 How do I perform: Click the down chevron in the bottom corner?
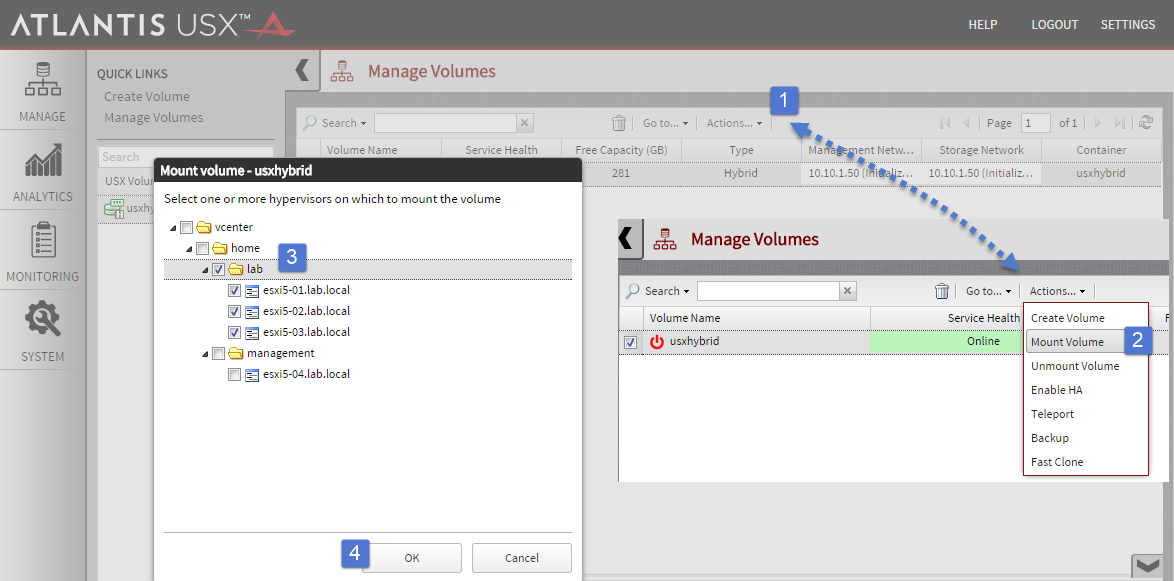coord(1146,565)
